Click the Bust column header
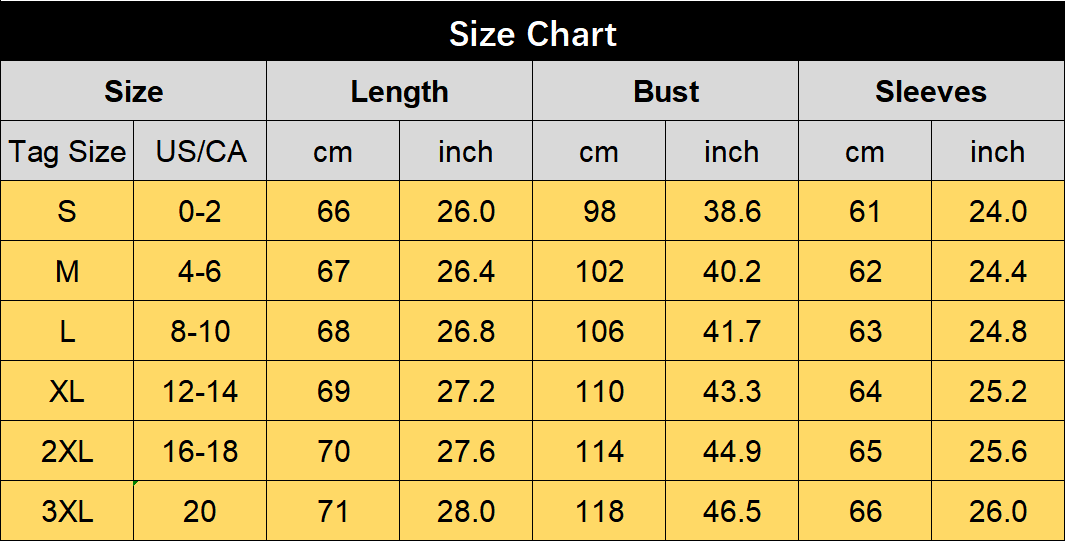This screenshot has width=1066, height=542. (x=666, y=91)
